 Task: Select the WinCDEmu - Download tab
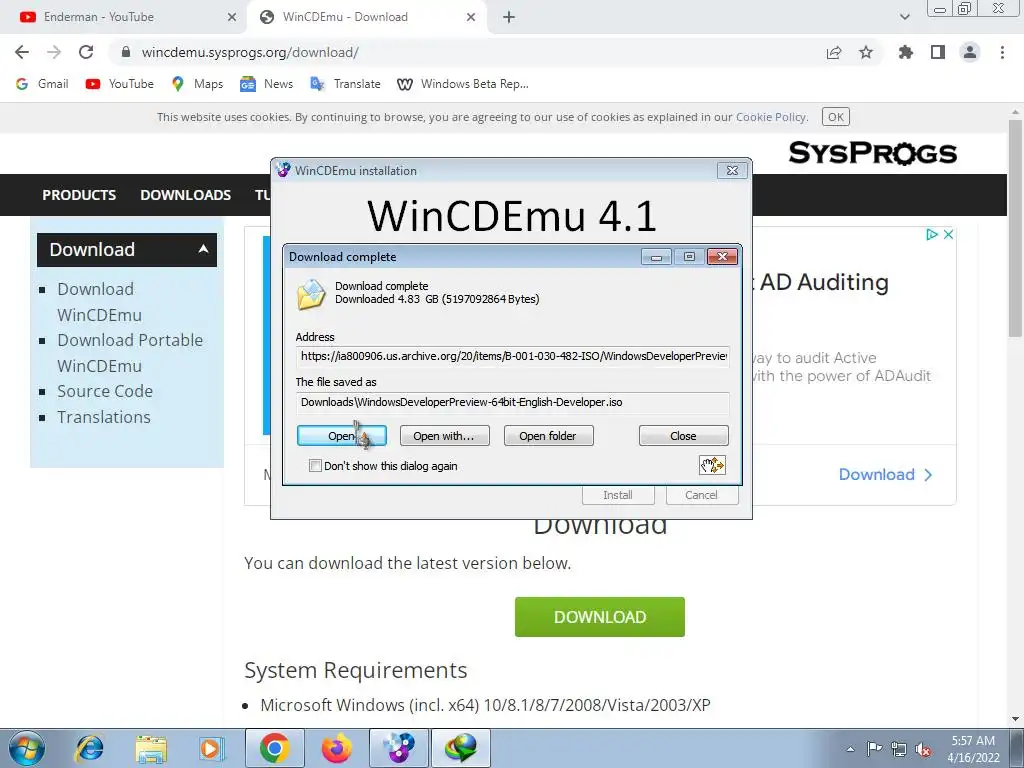[366, 17]
